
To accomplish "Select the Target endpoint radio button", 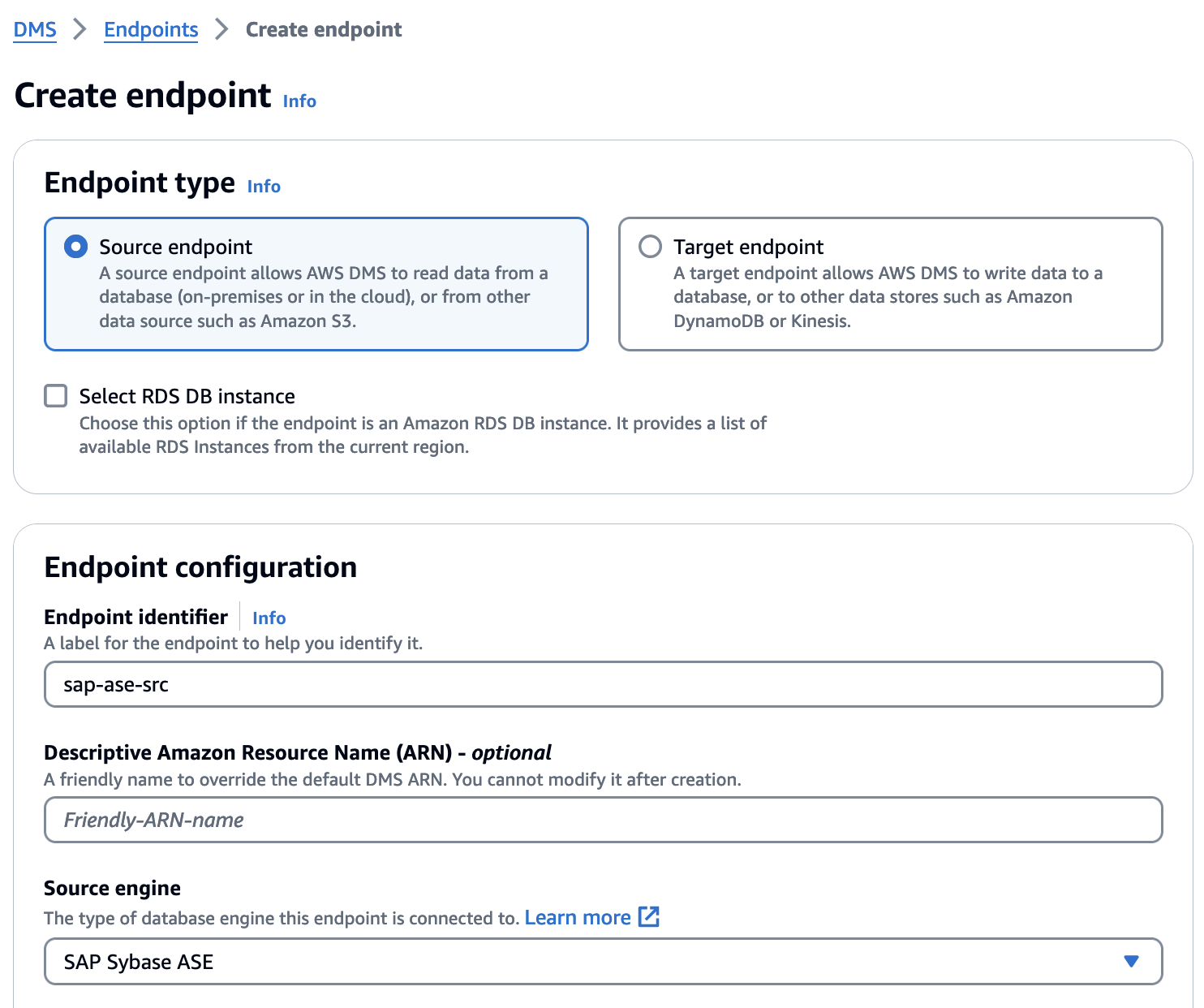I will [x=651, y=247].
